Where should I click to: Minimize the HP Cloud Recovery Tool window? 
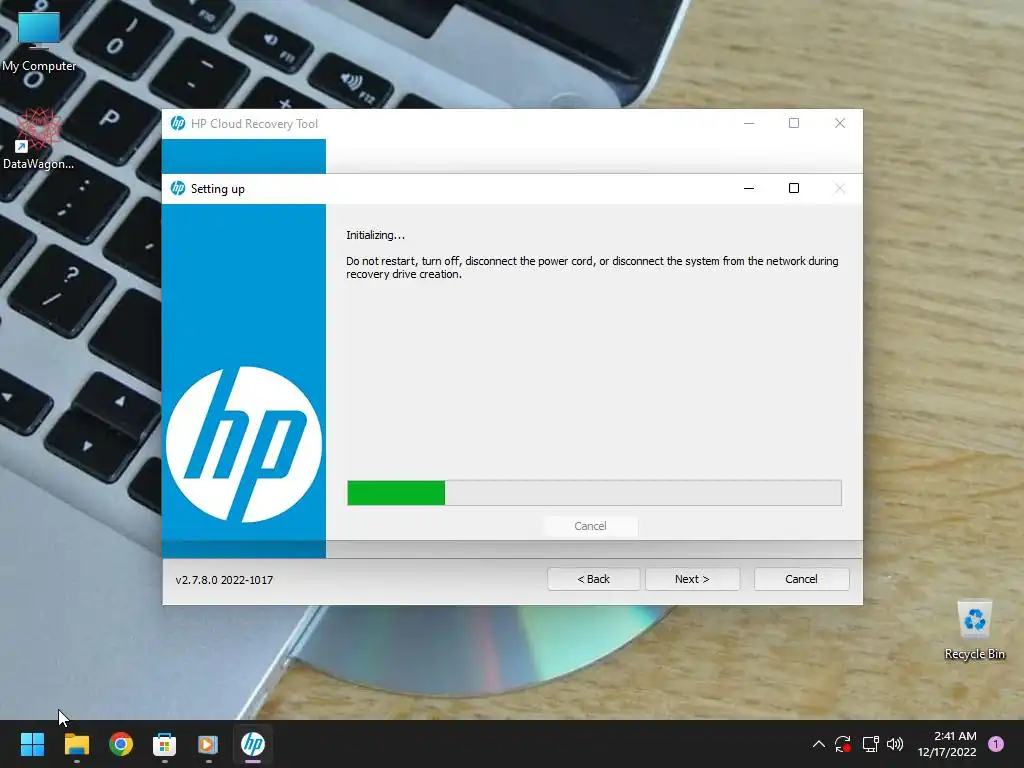749,123
